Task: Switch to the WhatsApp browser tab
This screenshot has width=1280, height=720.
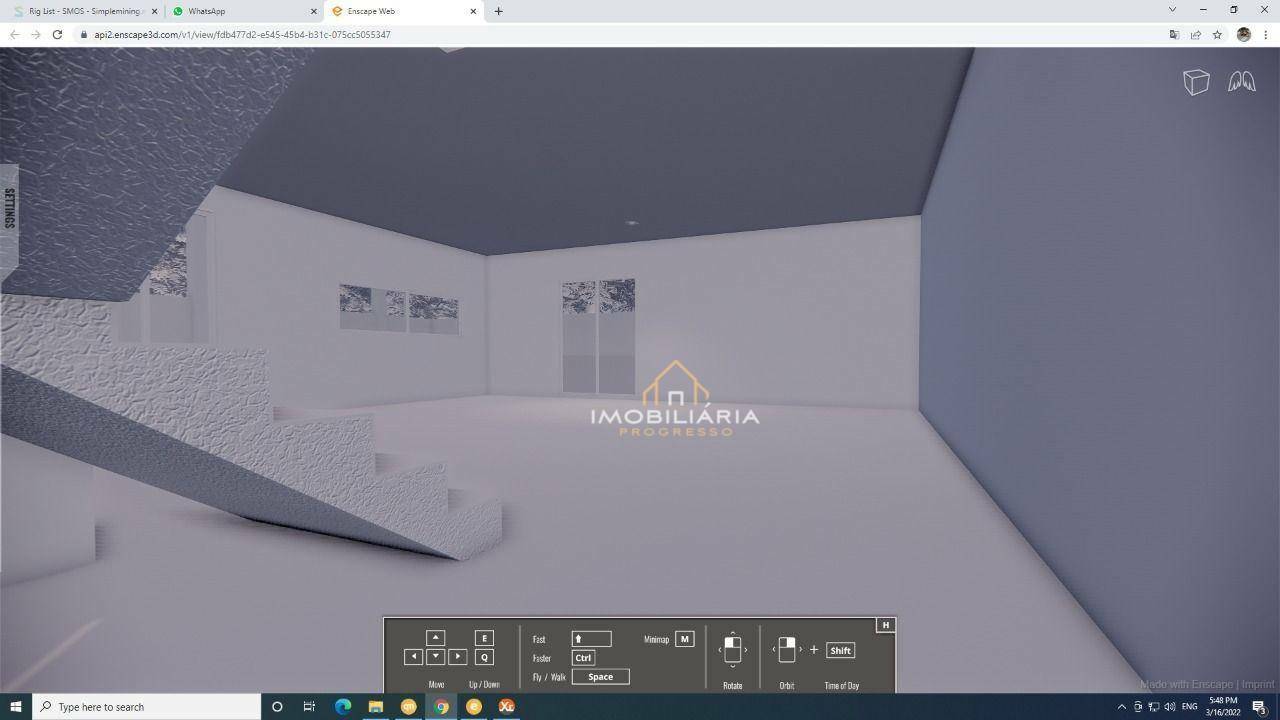Action: (x=245, y=11)
